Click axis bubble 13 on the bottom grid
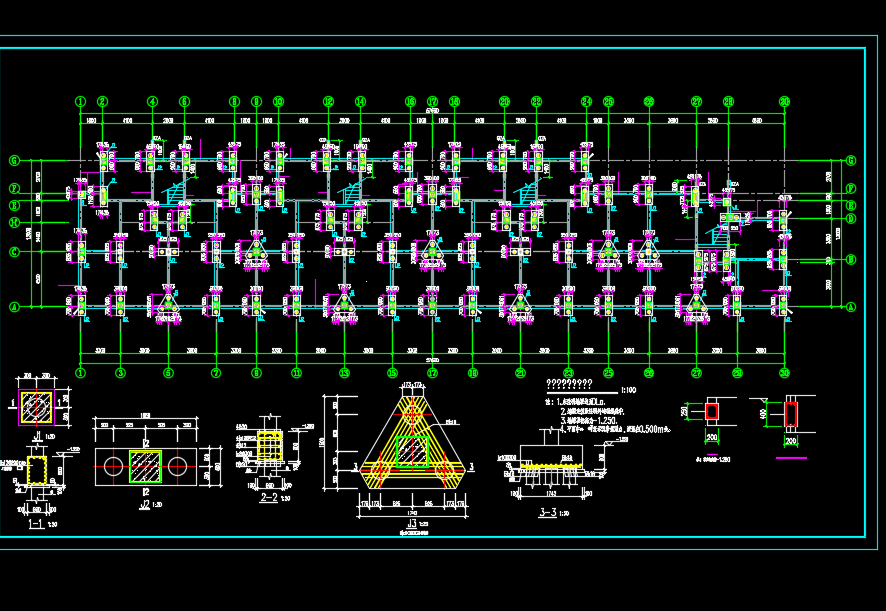 pyautogui.click(x=344, y=373)
